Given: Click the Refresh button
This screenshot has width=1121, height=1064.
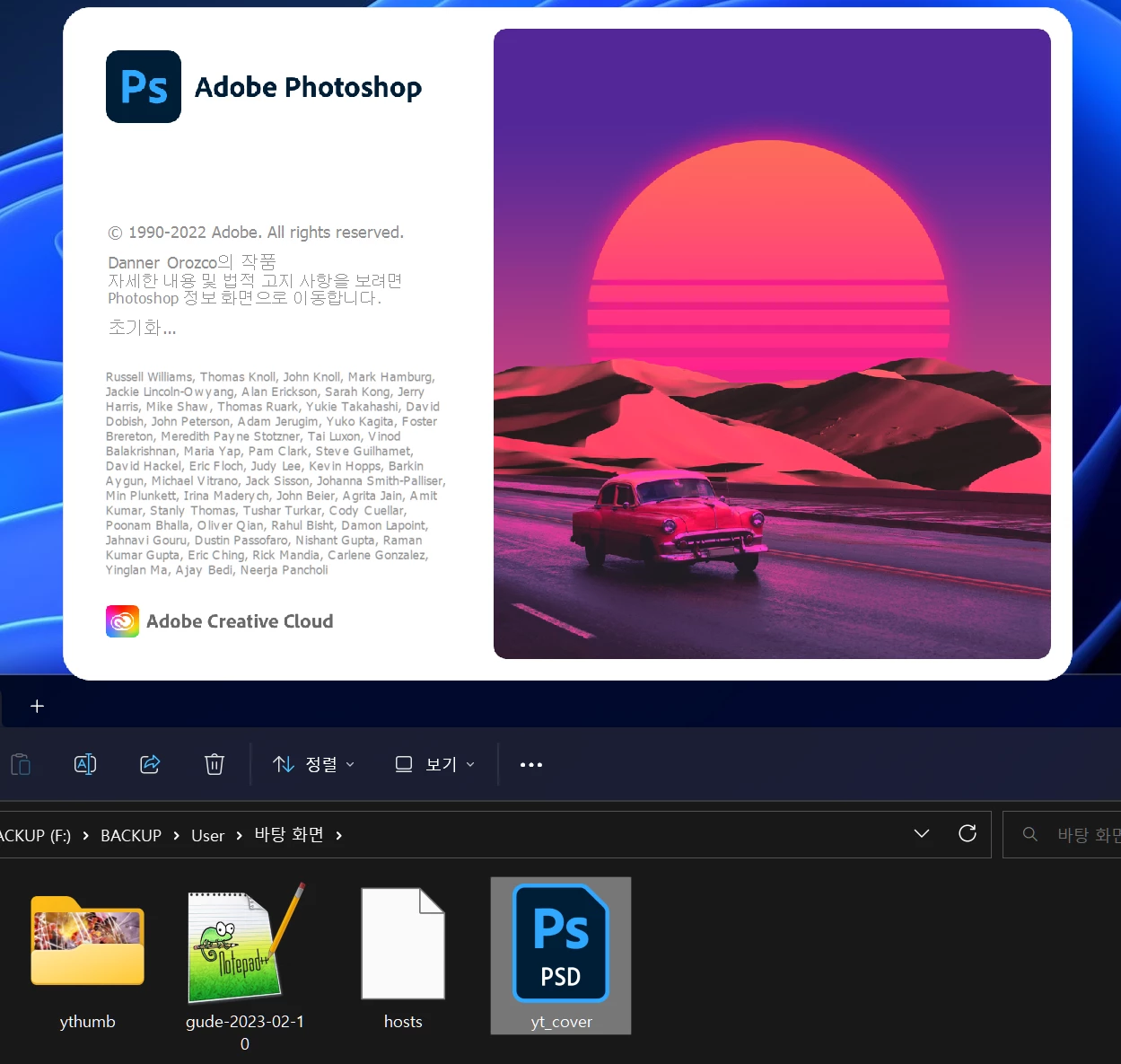Looking at the screenshot, I should (x=968, y=834).
